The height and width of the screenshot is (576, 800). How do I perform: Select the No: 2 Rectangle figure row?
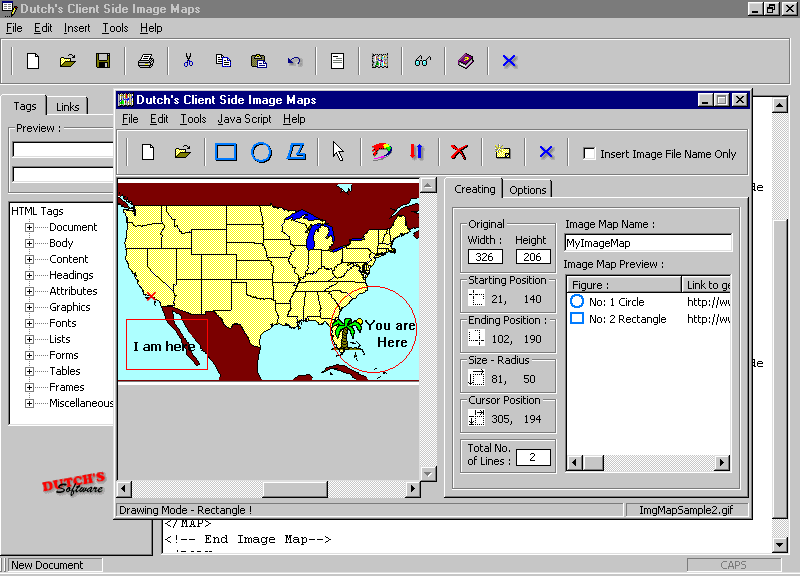pos(648,319)
